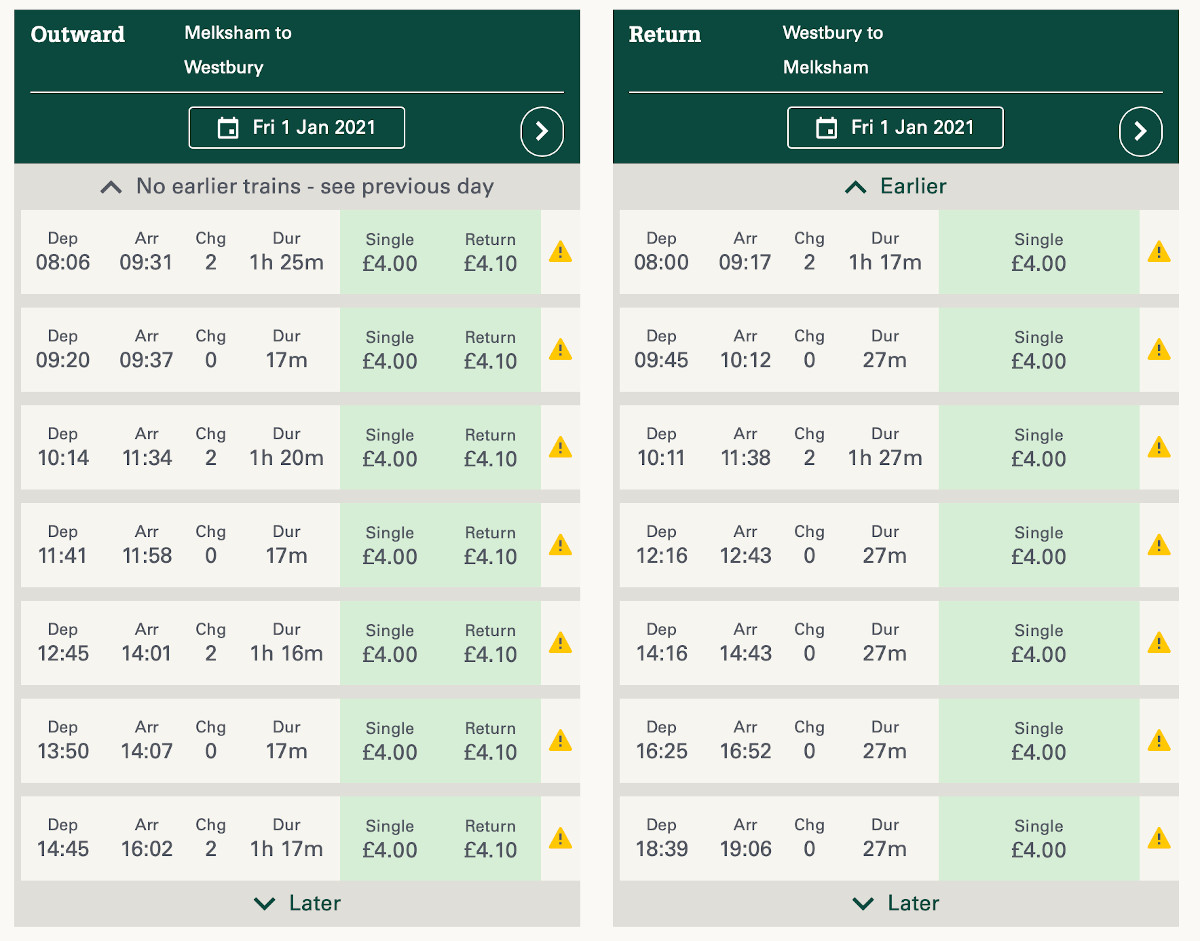Screen dimensions: 1200x941
Task: Select £4.10 Return fare on 10:14 outward train
Action: (x=490, y=448)
